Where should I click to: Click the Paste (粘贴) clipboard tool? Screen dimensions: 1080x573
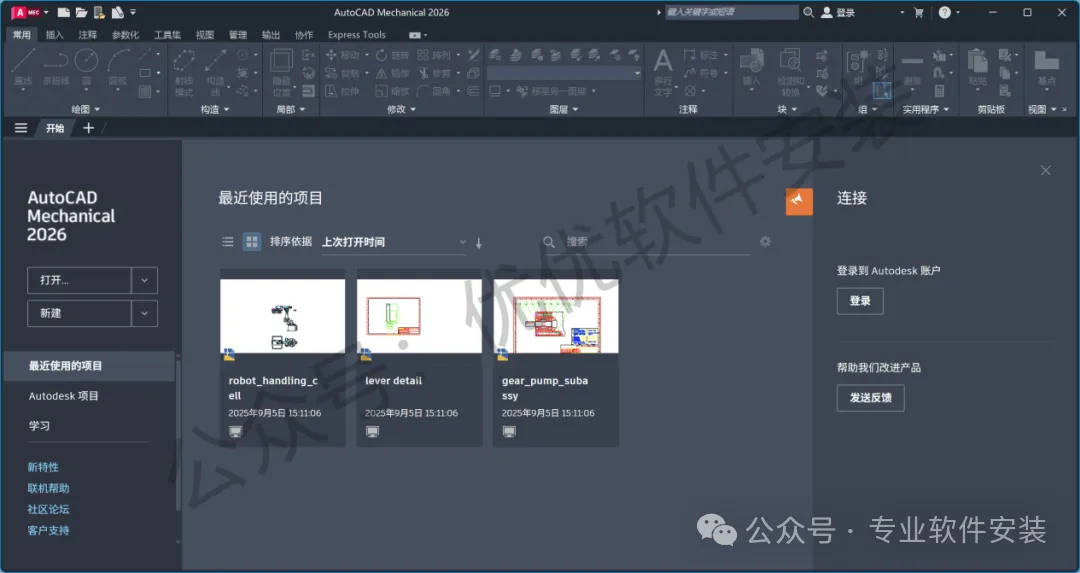(977, 67)
